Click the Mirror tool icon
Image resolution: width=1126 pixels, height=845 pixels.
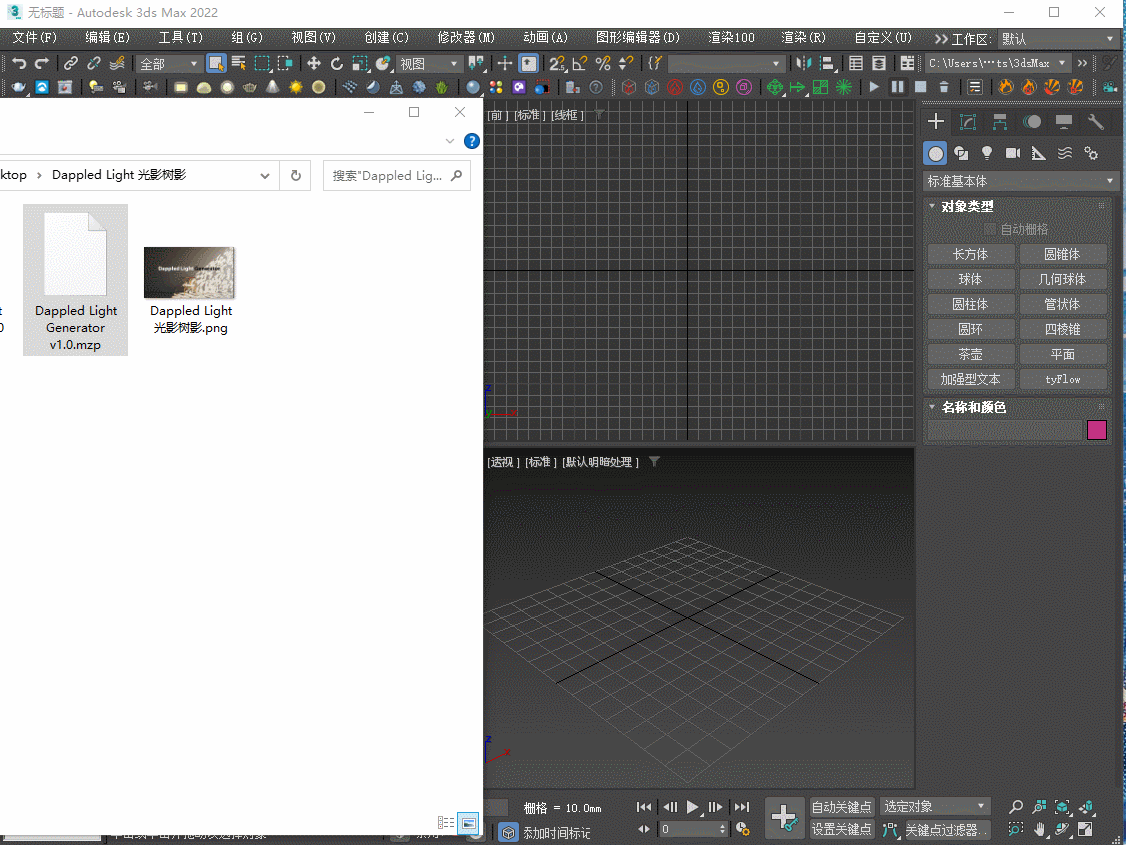click(x=803, y=64)
